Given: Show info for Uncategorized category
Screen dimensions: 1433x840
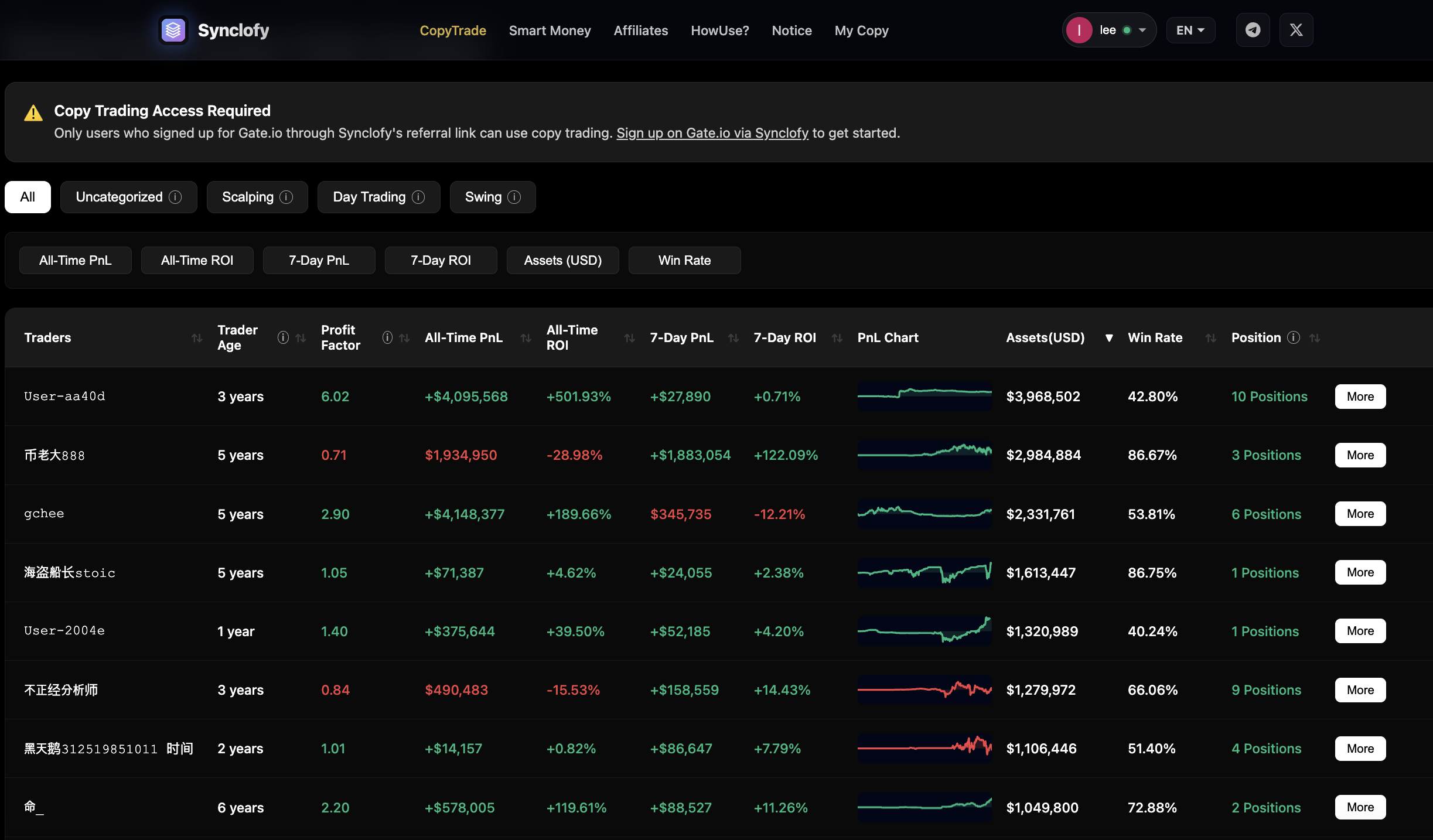Looking at the screenshot, I should (175, 197).
